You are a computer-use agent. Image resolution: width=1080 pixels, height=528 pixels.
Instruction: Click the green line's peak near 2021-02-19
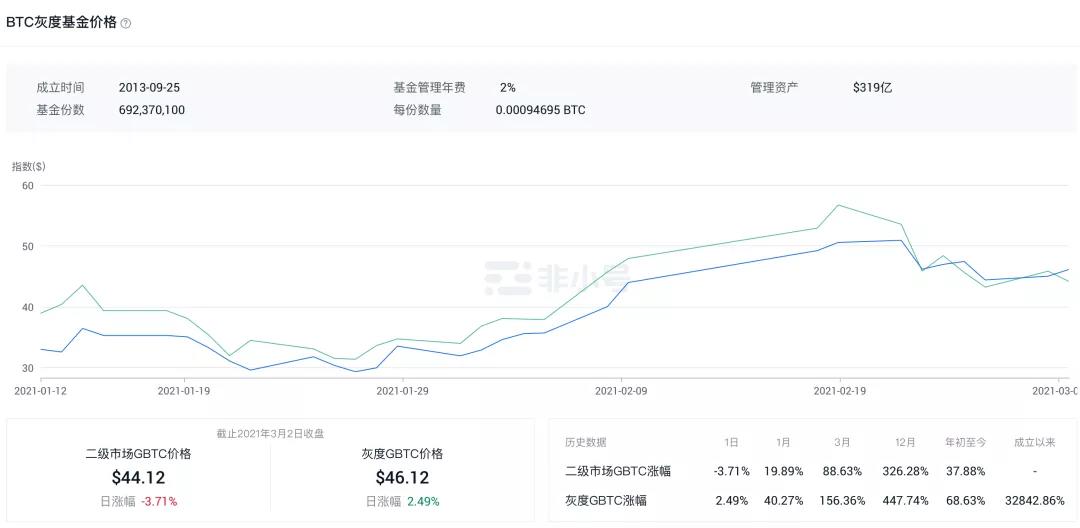(839, 205)
